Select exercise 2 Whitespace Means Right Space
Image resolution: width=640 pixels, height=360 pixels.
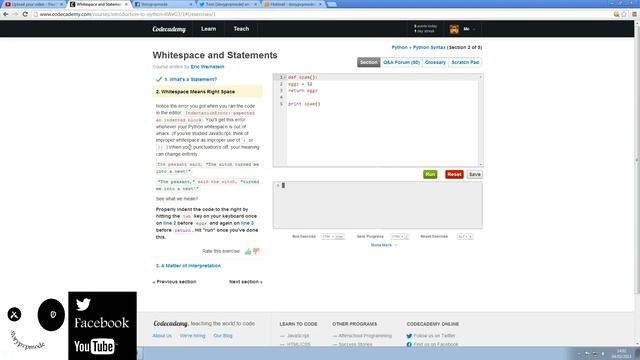click(207, 92)
